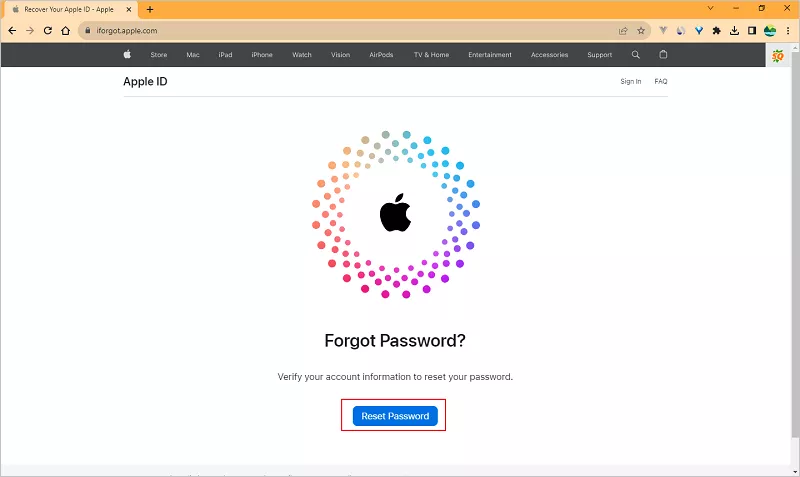Open the shopping bag icon
Viewport: 800px width, 477px height.
click(663, 55)
